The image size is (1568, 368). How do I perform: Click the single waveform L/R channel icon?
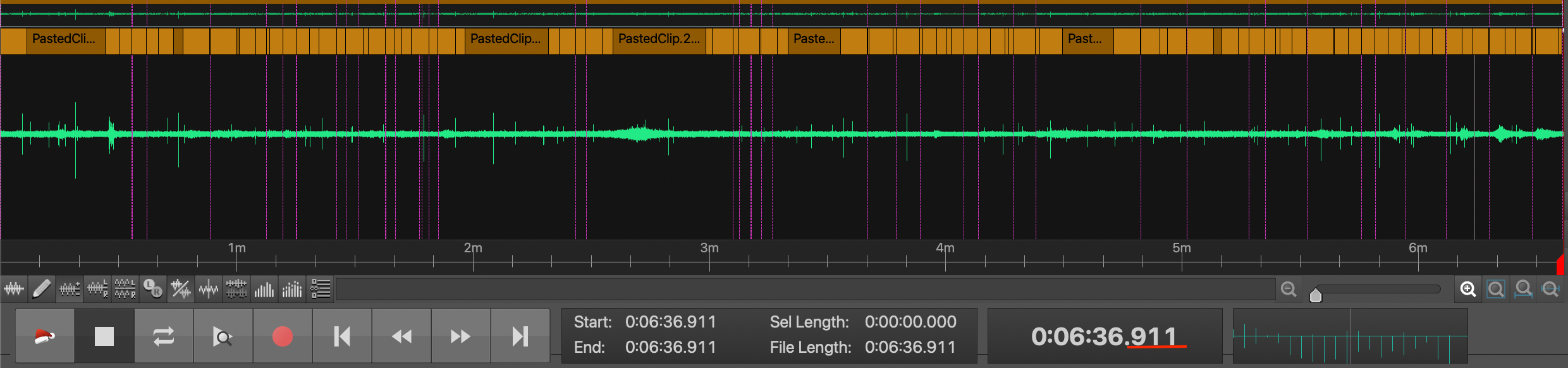pos(97,290)
